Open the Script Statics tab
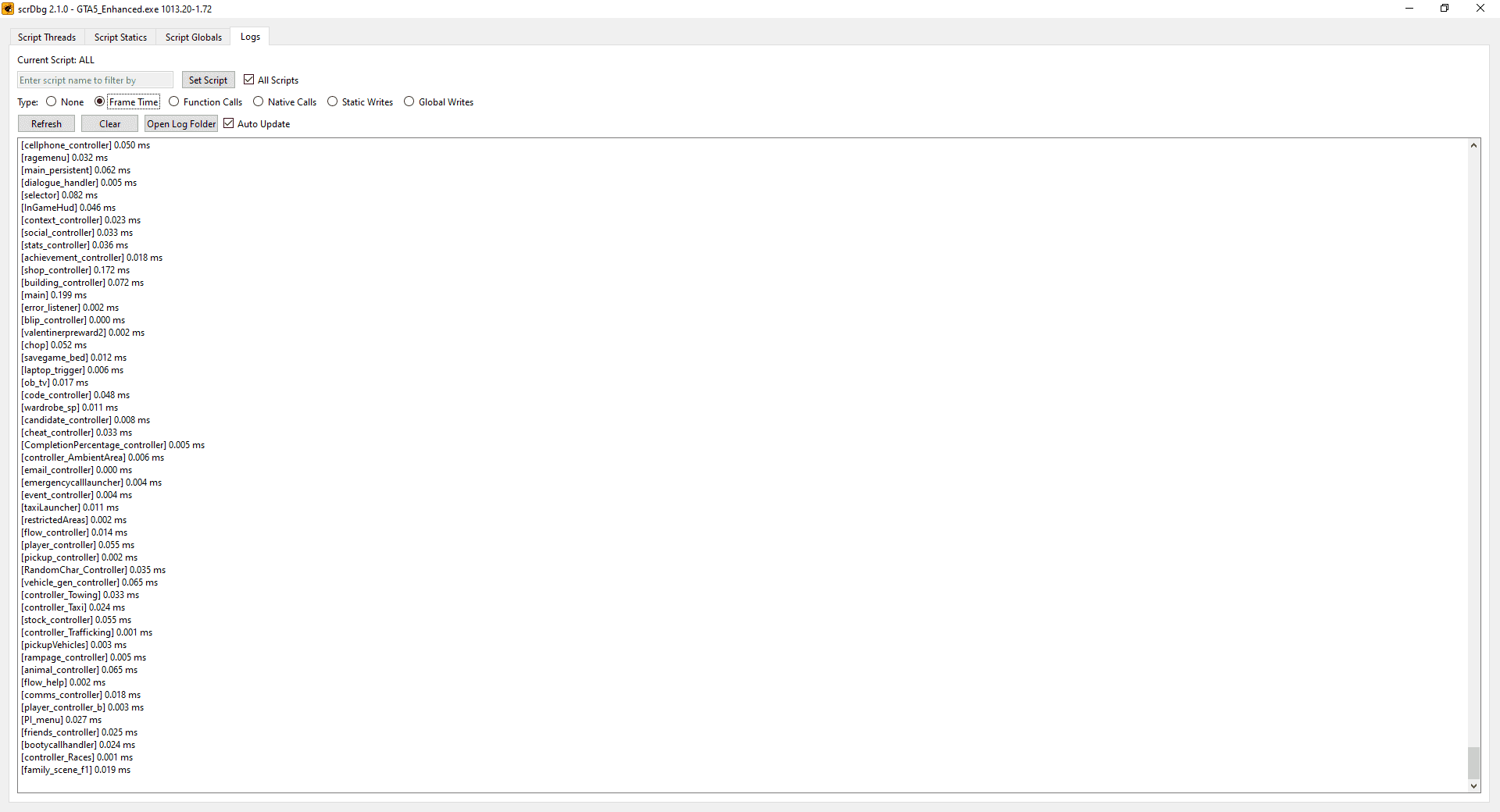The width and height of the screenshot is (1500, 812). pyautogui.click(x=120, y=37)
